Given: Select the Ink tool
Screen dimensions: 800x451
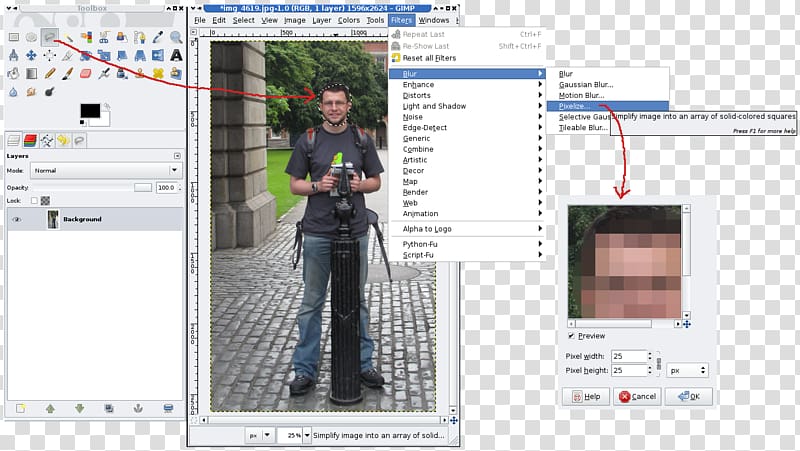Looking at the screenshot, I should 121,73.
